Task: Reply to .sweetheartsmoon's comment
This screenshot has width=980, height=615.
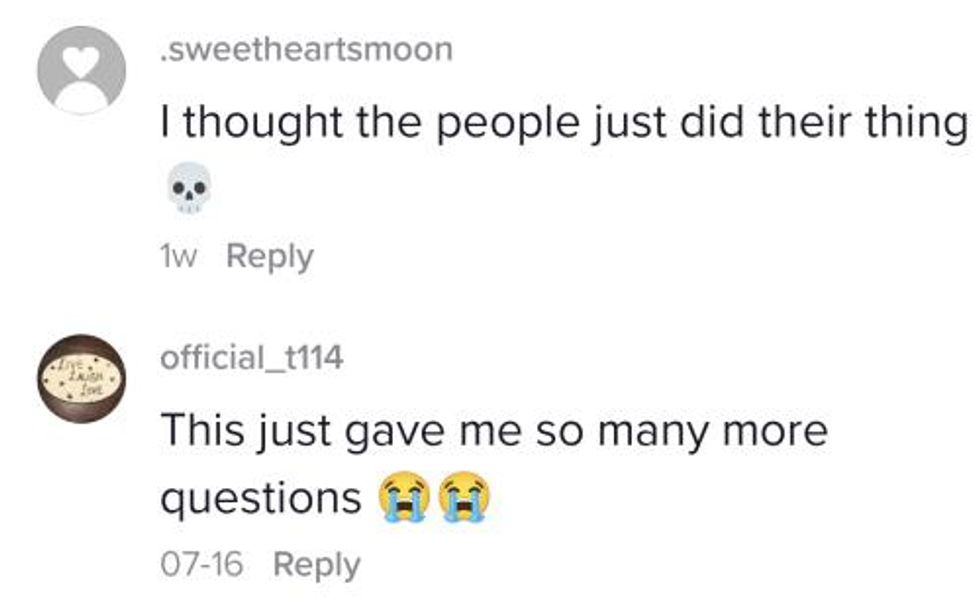Action: click(x=270, y=257)
